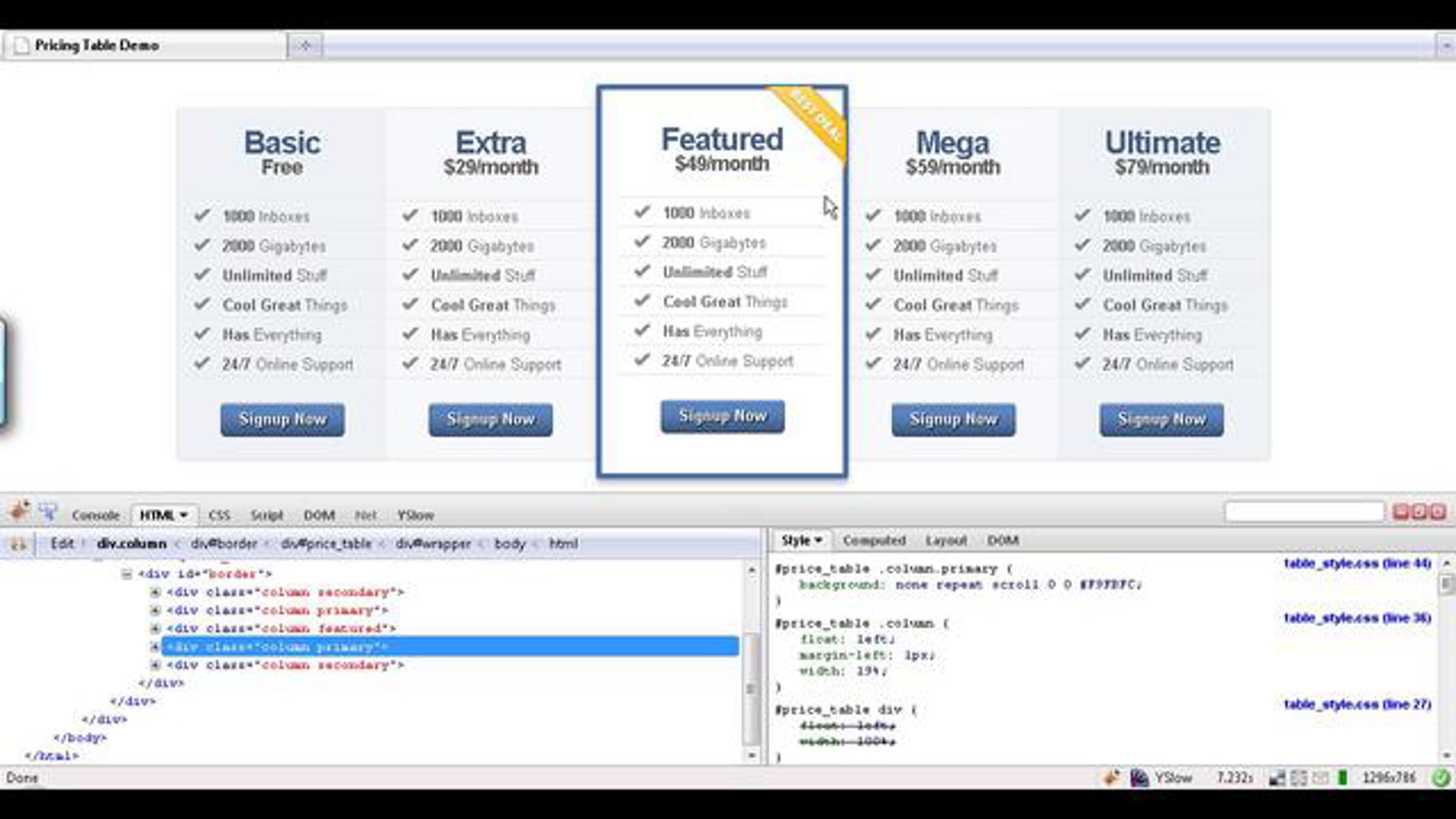The image size is (1456, 819).
Task: Expand the first column secondary div
Action: [x=155, y=592]
